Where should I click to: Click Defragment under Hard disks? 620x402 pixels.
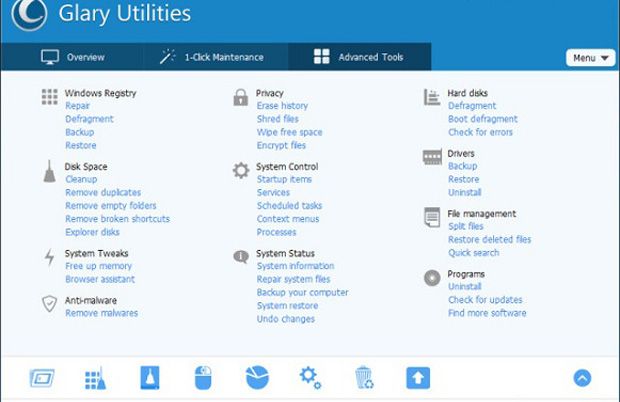point(472,106)
